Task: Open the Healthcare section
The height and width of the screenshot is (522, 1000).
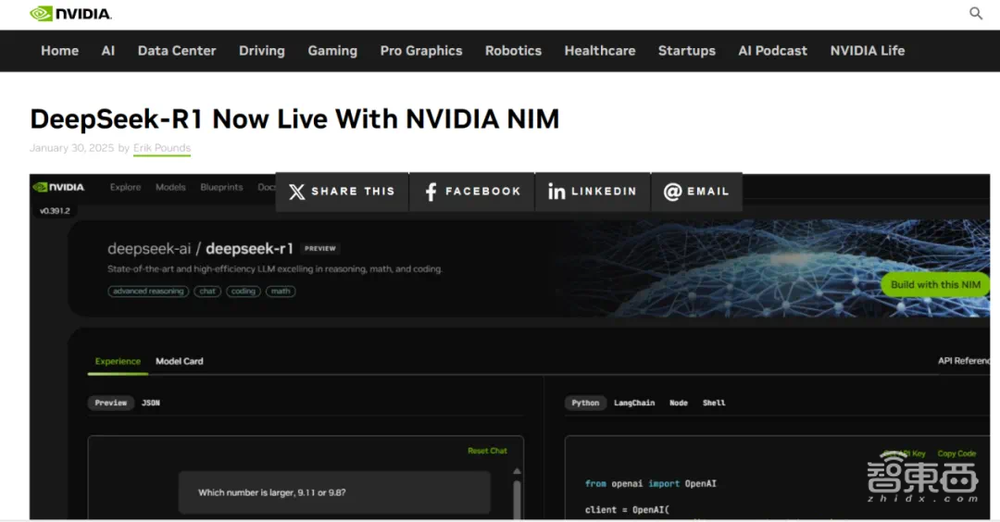Action: [x=599, y=51]
